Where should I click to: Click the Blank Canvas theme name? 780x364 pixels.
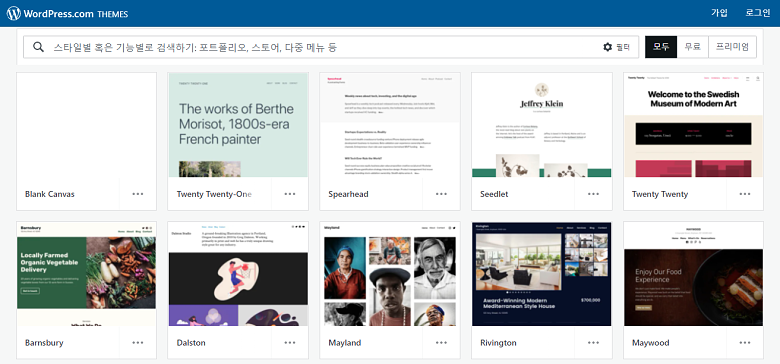pos(50,194)
